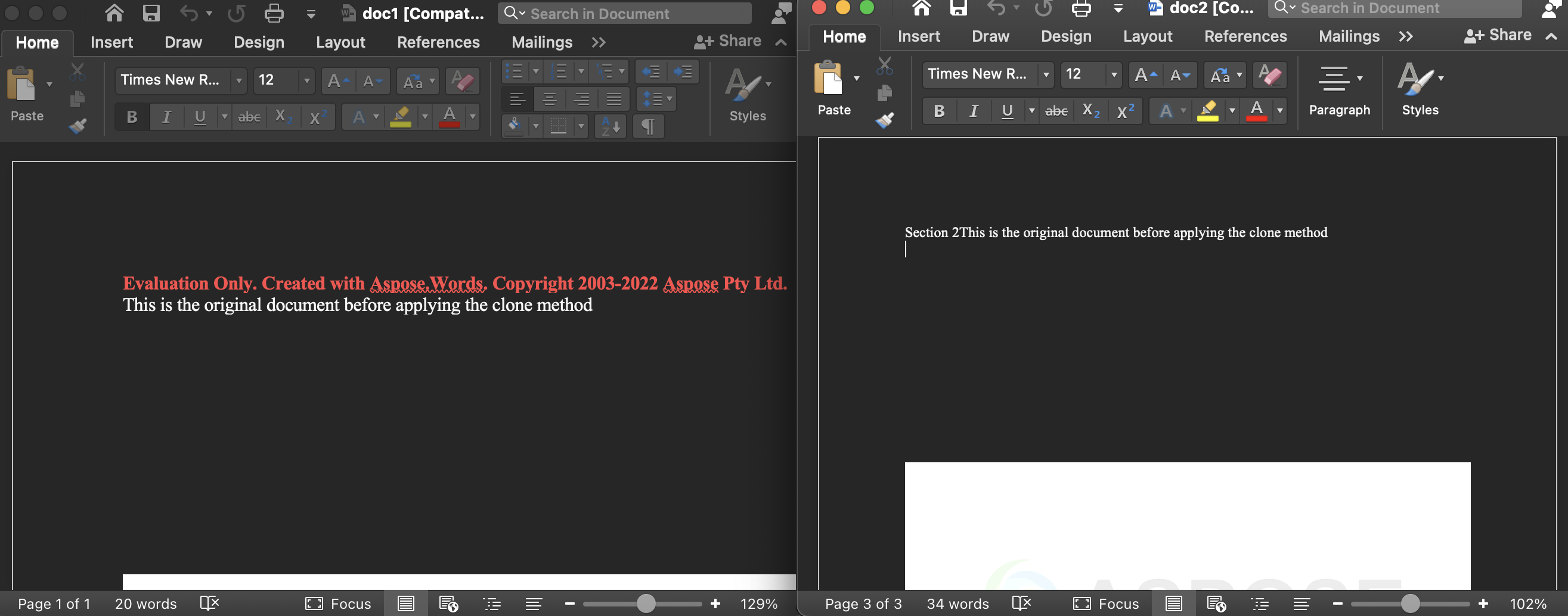Click the Search in Document field in doc1
Image resolution: width=1568 pixels, height=616 pixels.
tap(624, 13)
